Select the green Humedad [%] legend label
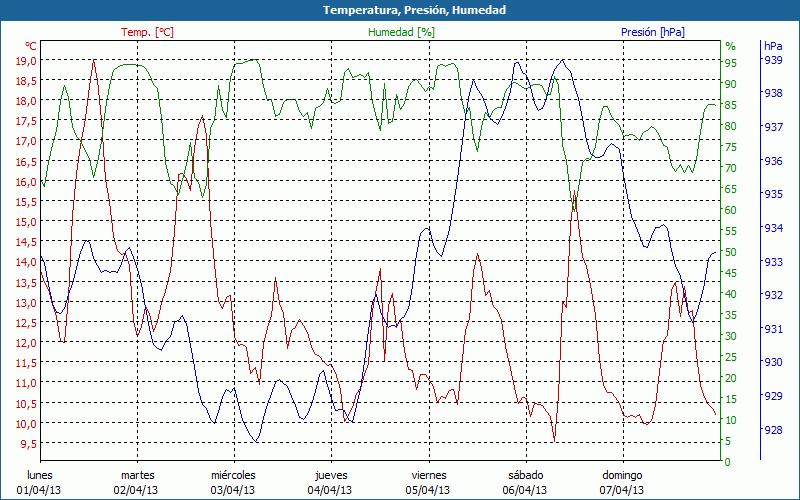The height and width of the screenshot is (500, 800). (x=402, y=32)
